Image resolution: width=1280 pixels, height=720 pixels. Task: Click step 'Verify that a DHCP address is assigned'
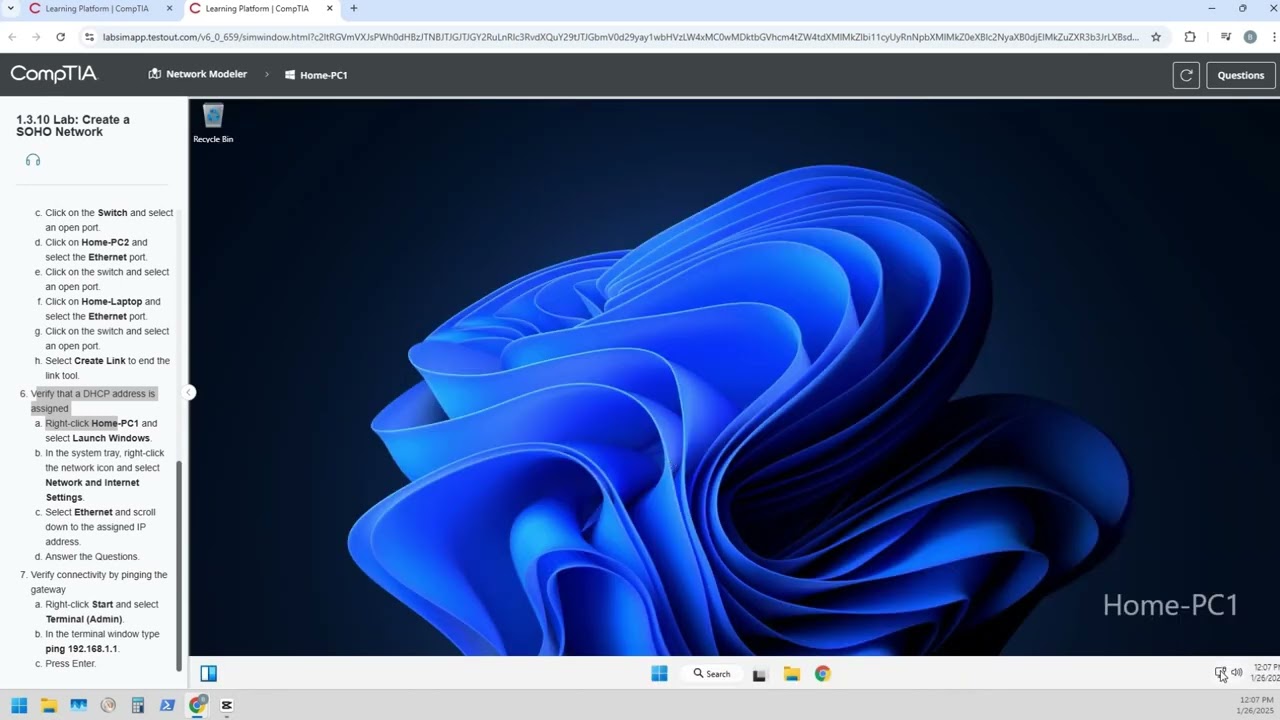coord(93,401)
